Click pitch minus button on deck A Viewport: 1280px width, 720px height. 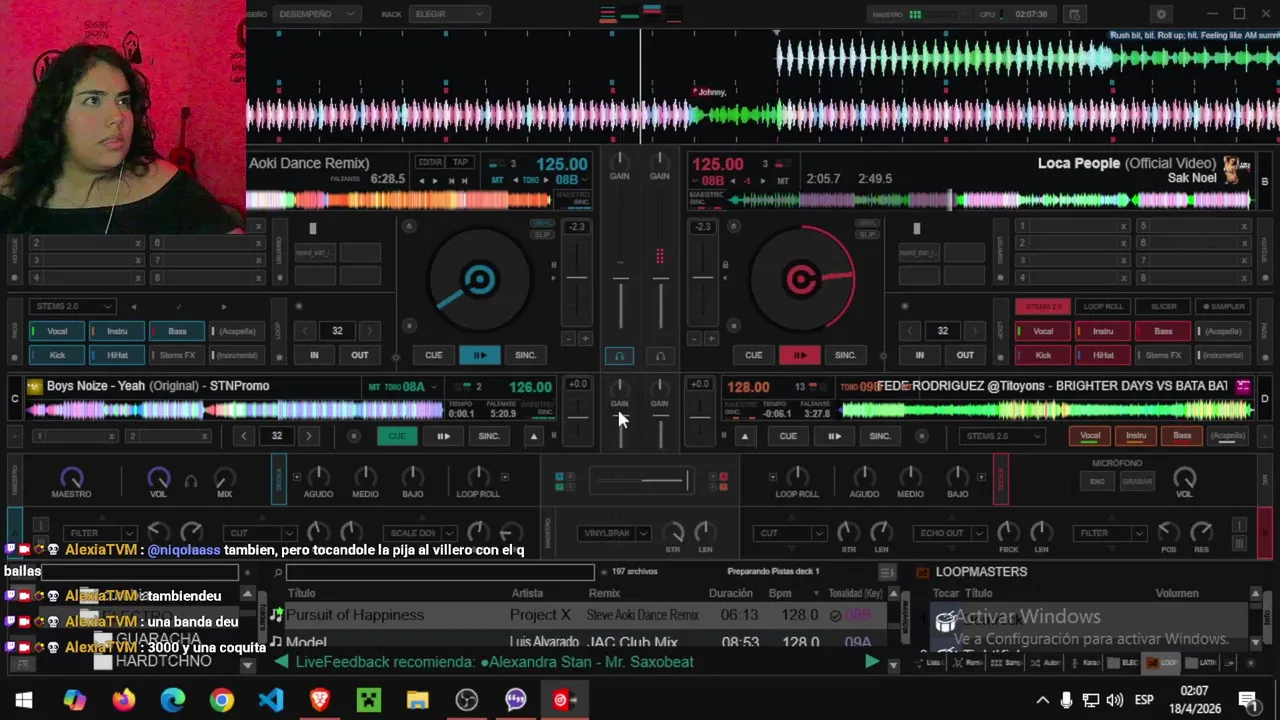tap(569, 339)
